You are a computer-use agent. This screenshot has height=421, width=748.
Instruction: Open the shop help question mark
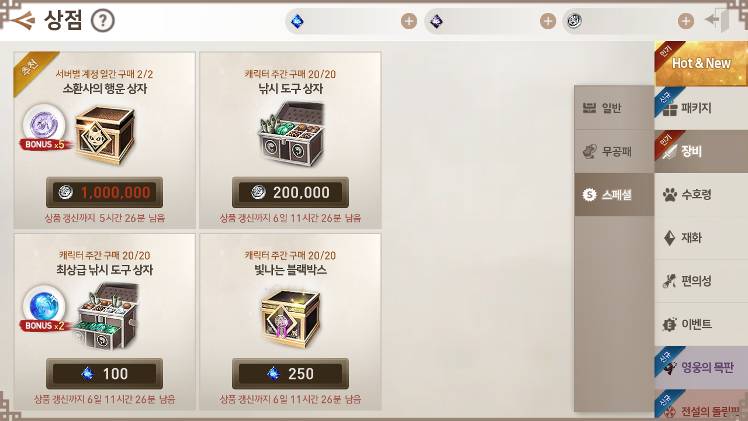[x=103, y=21]
